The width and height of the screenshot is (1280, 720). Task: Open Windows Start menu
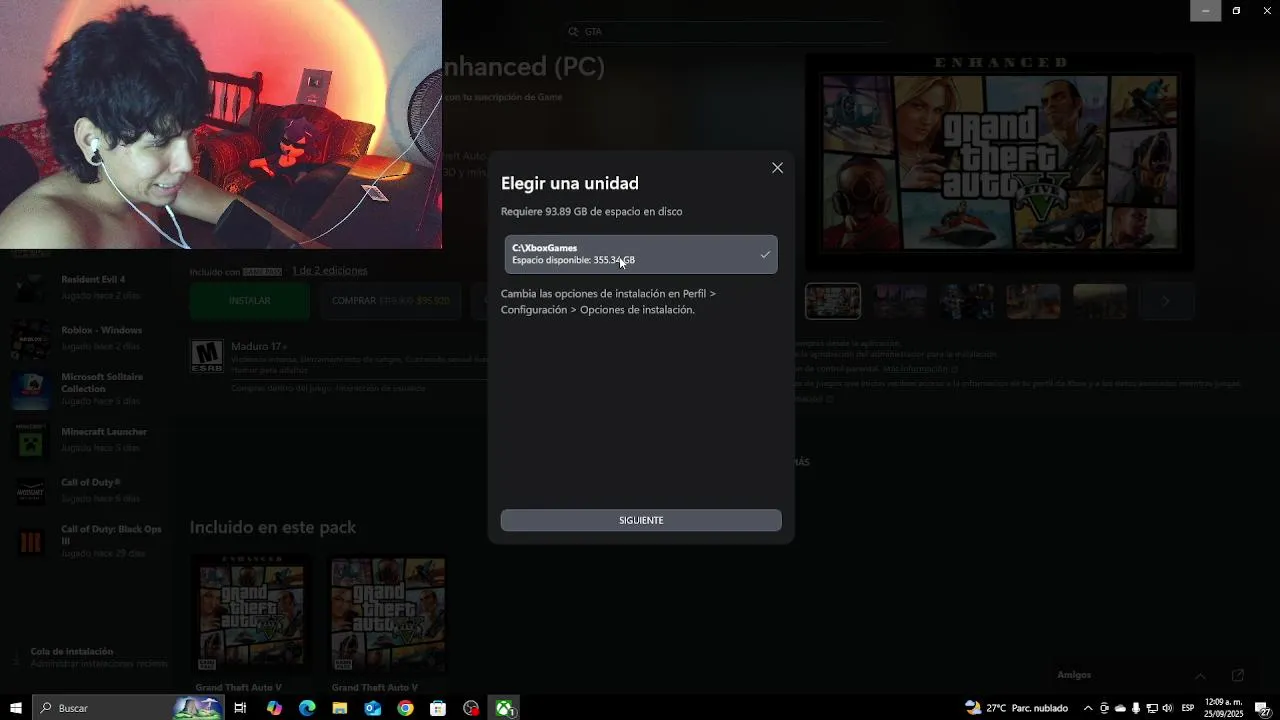coord(16,708)
